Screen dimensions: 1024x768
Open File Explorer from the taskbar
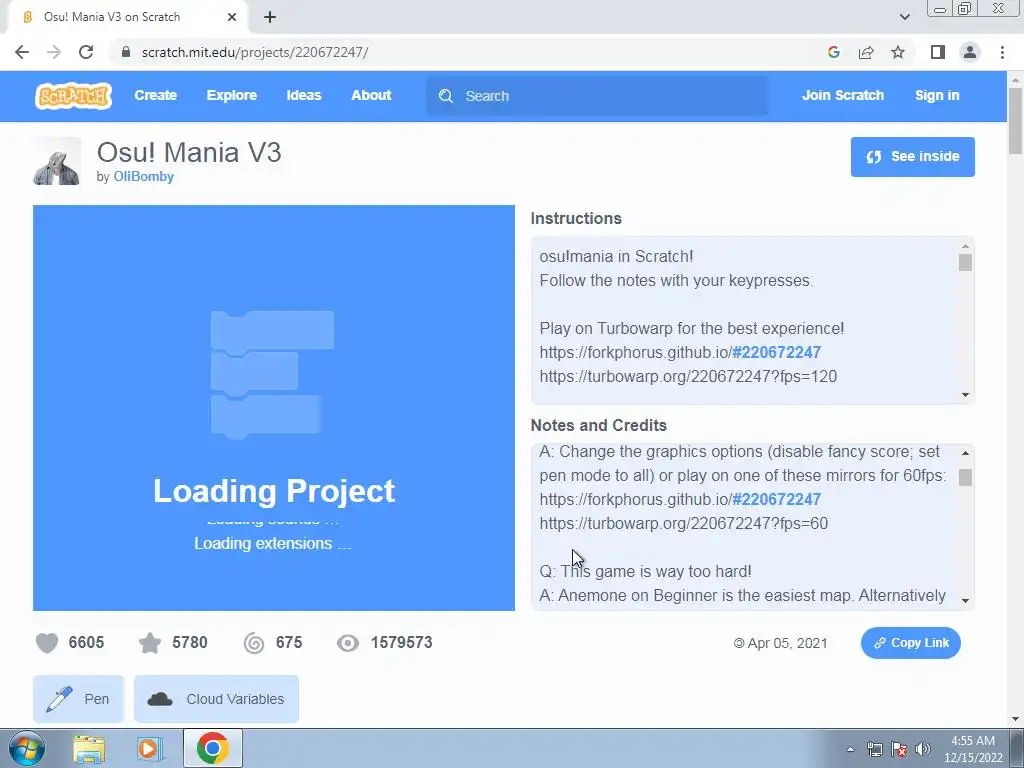coord(89,749)
